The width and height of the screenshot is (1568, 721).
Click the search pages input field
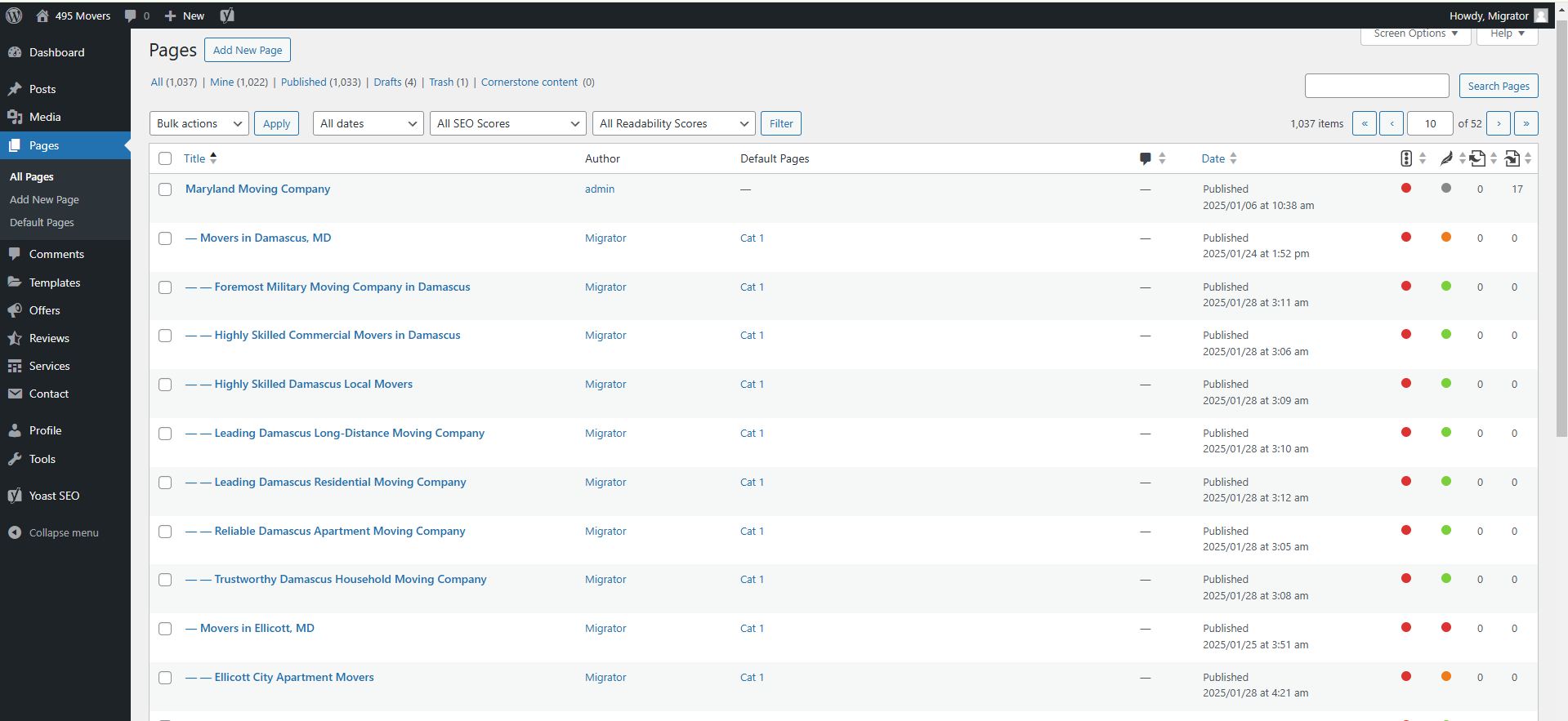1377,86
